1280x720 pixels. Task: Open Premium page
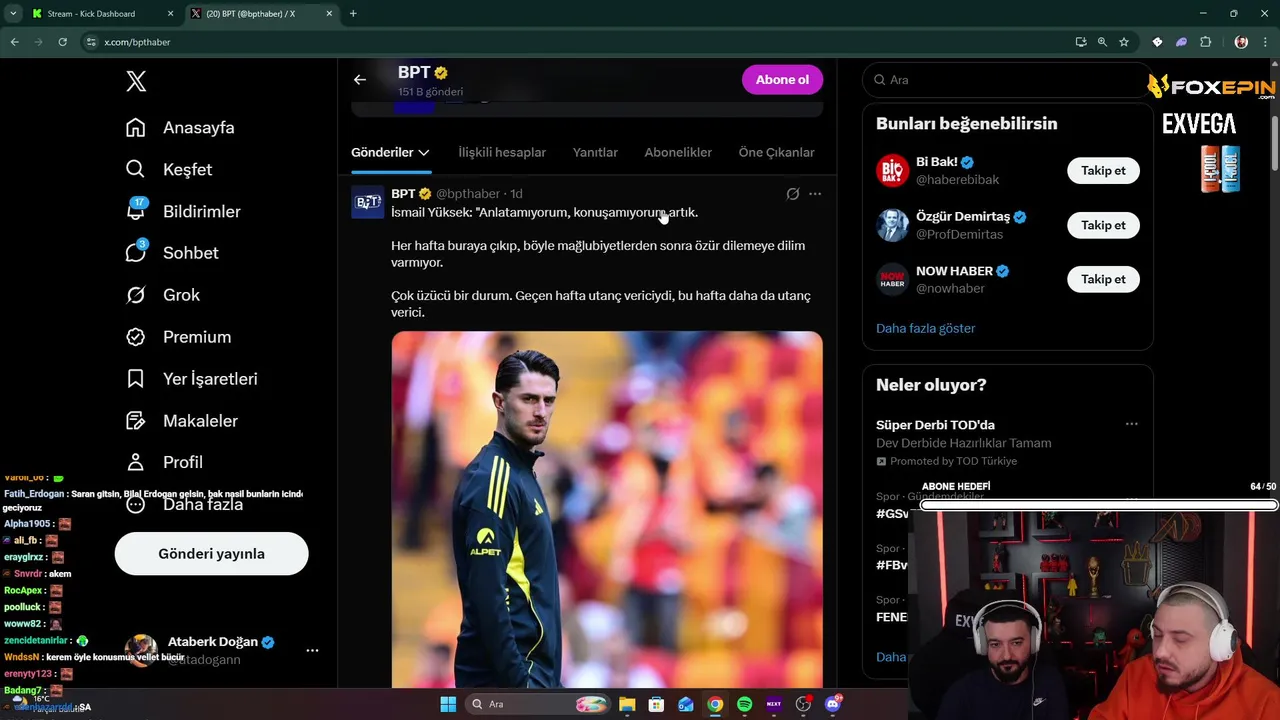(178, 337)
